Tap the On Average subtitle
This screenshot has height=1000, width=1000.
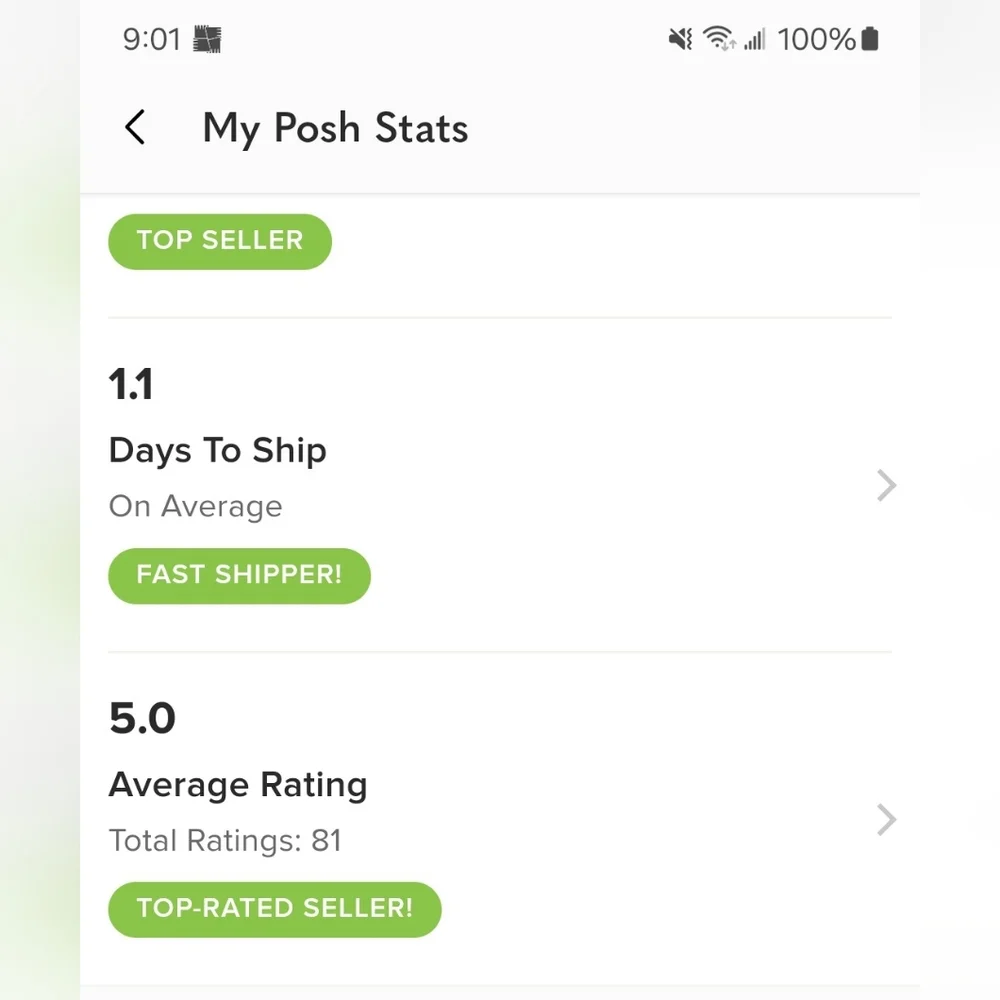195,506
